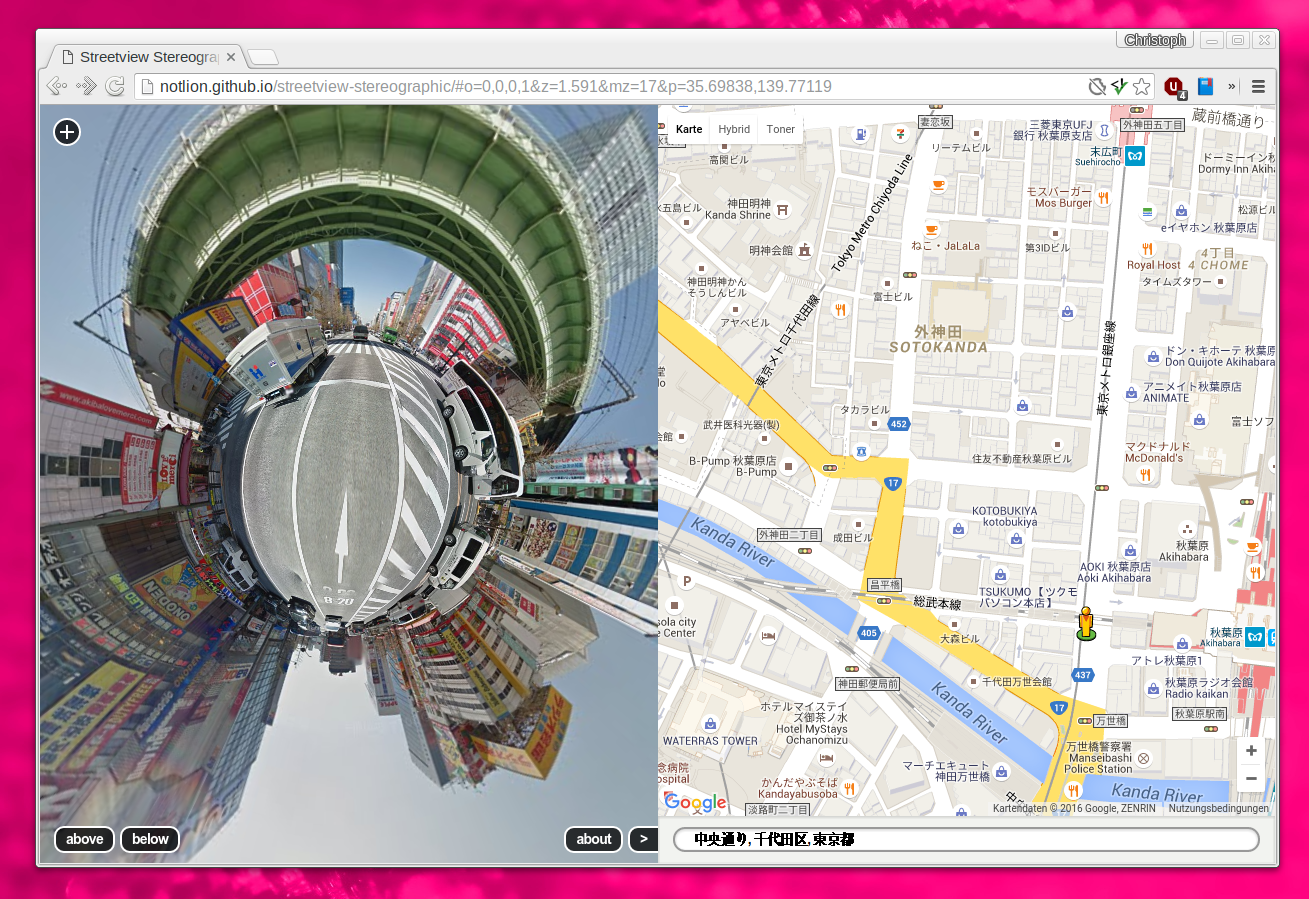Click the Mos Burger restaurant icon
1309x899 pixels.
pos(1103,197)
